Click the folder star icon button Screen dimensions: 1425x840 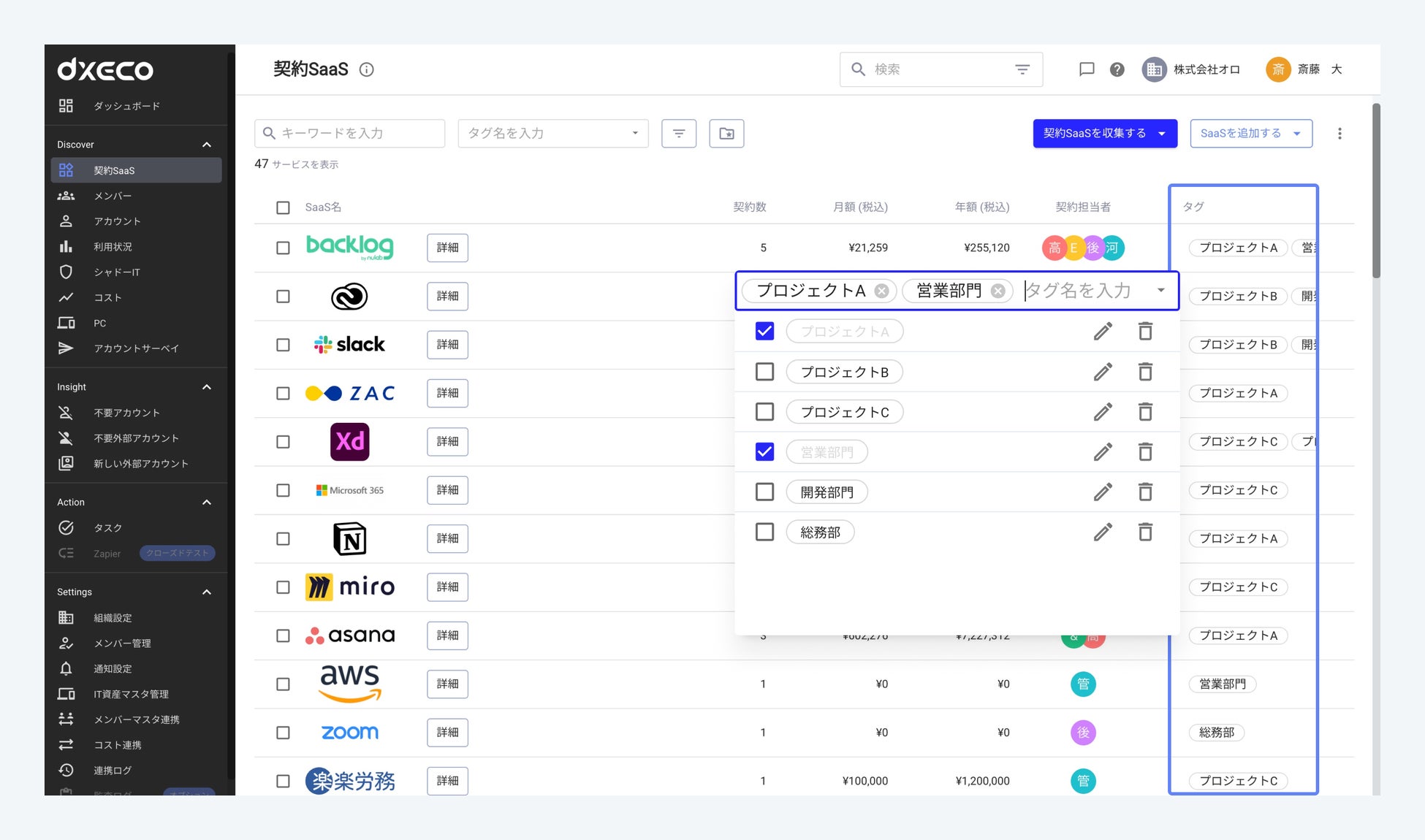point(726,134)
